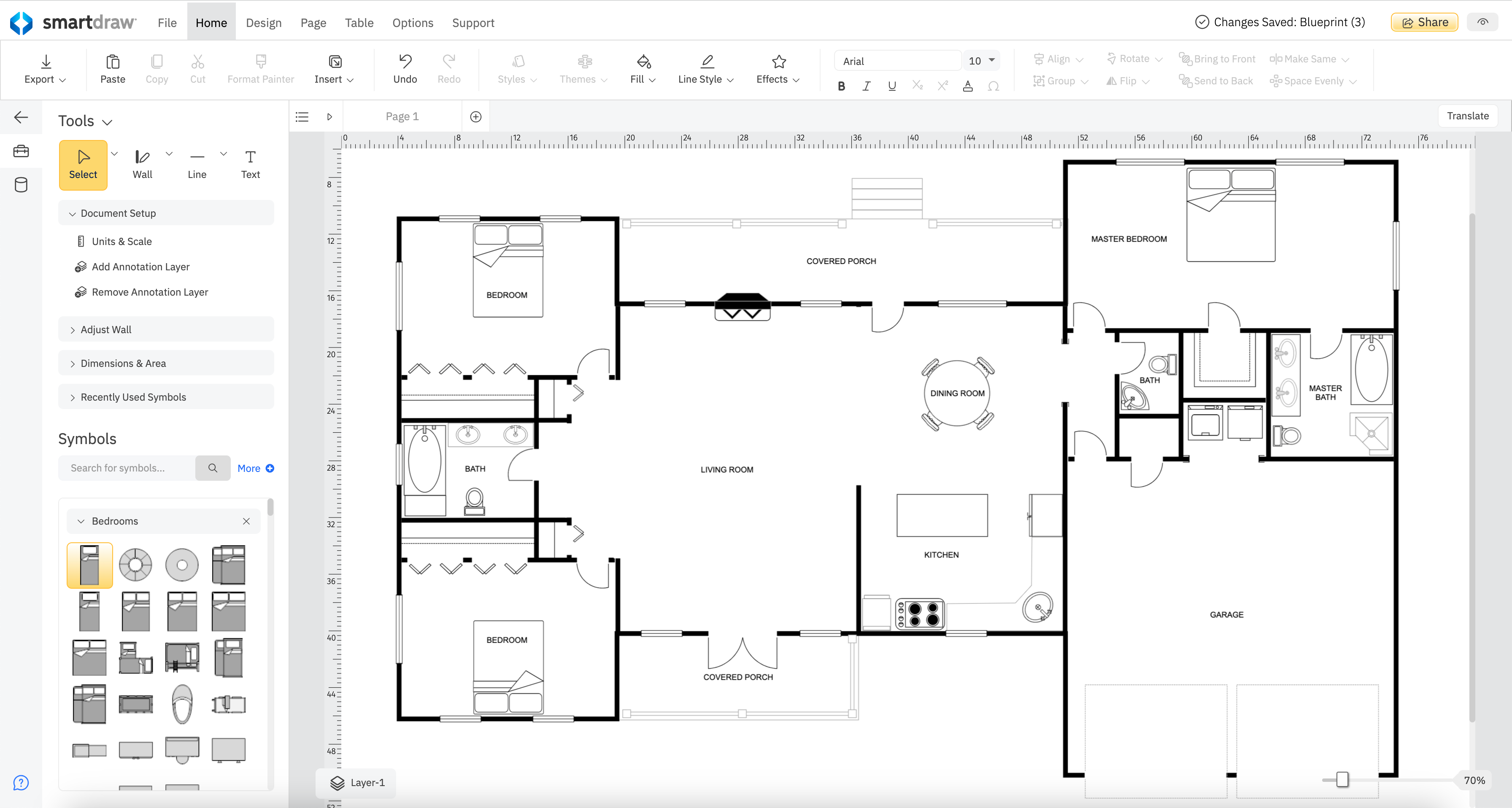Click the Translate button

[x=1467, y=116]
